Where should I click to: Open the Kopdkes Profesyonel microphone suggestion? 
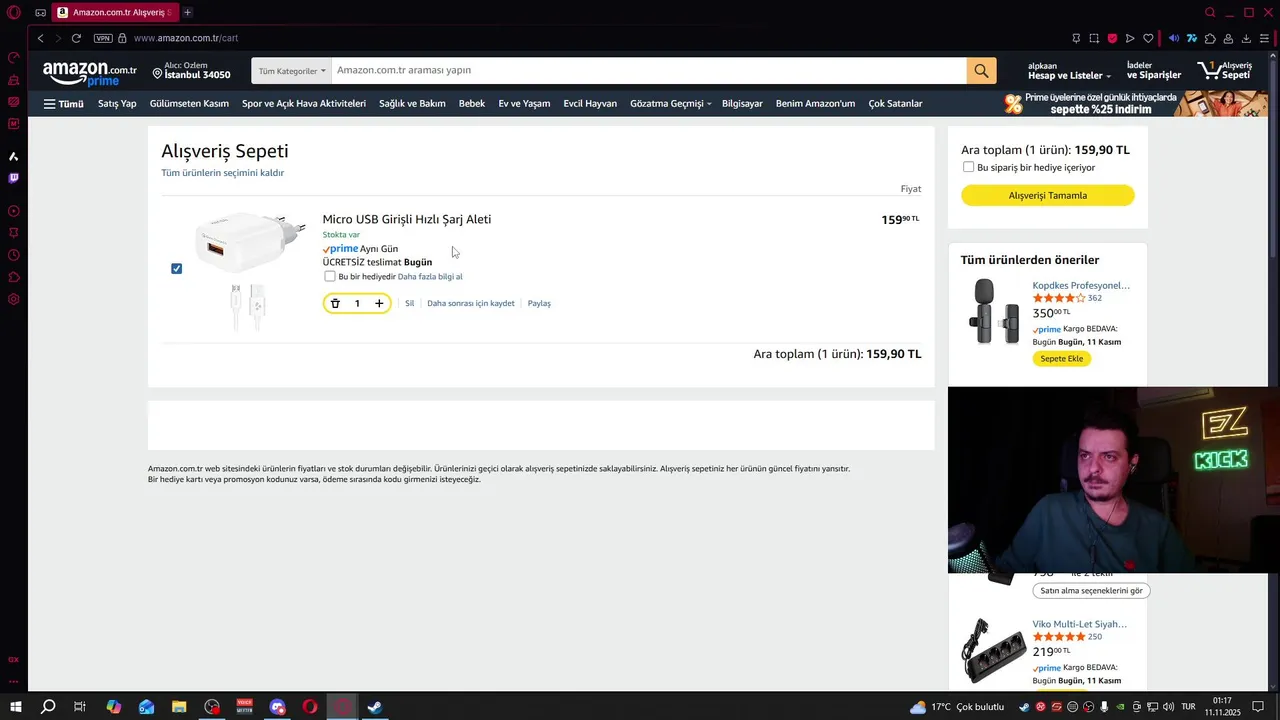pyautogui.click(x=1081, y=286)
